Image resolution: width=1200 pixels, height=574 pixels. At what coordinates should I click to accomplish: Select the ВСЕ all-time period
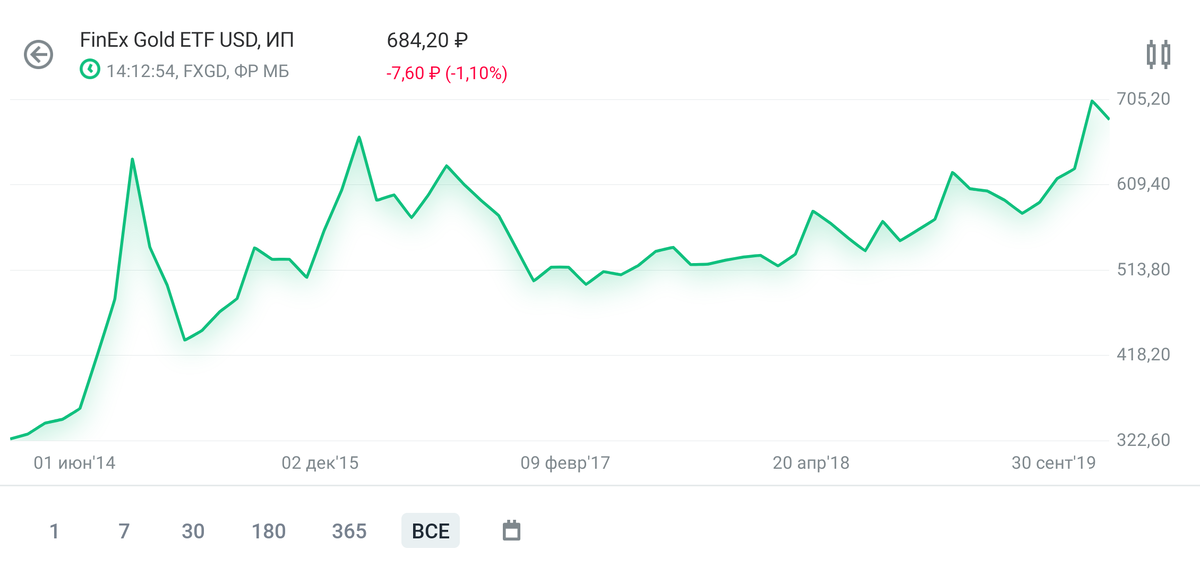[431, 531]
